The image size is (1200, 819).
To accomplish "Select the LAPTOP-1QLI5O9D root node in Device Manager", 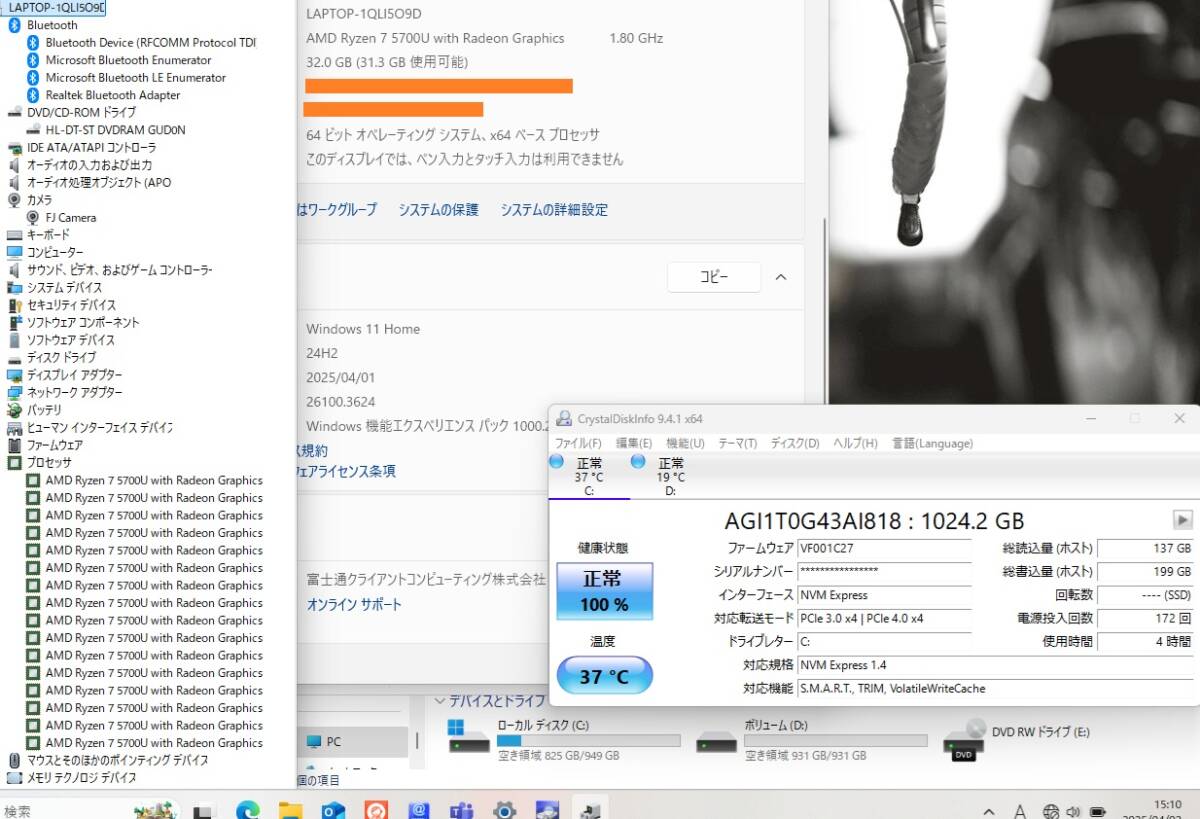I will [x=56, y=7].
